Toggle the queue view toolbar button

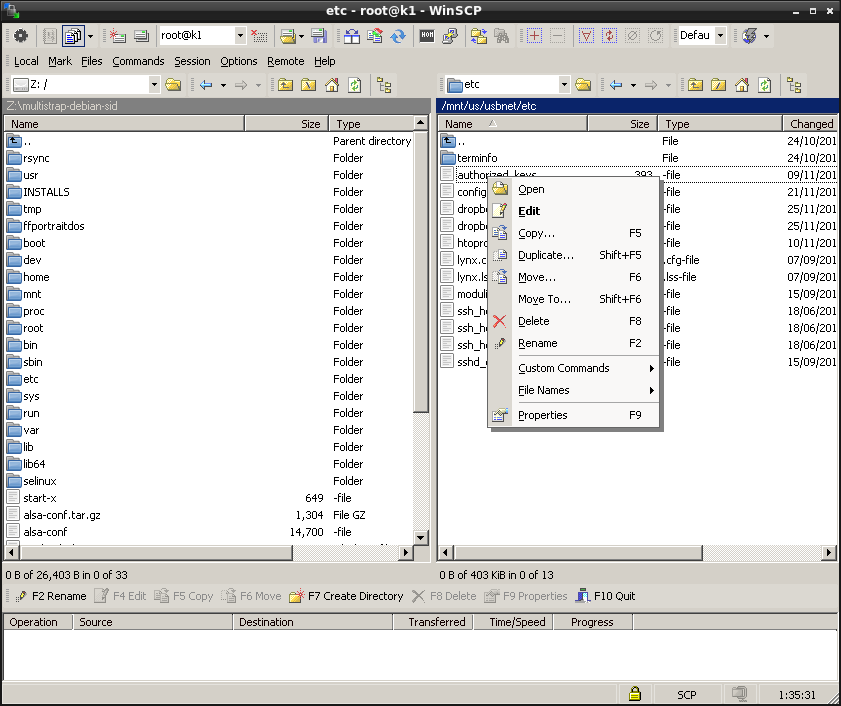point(72,36)
